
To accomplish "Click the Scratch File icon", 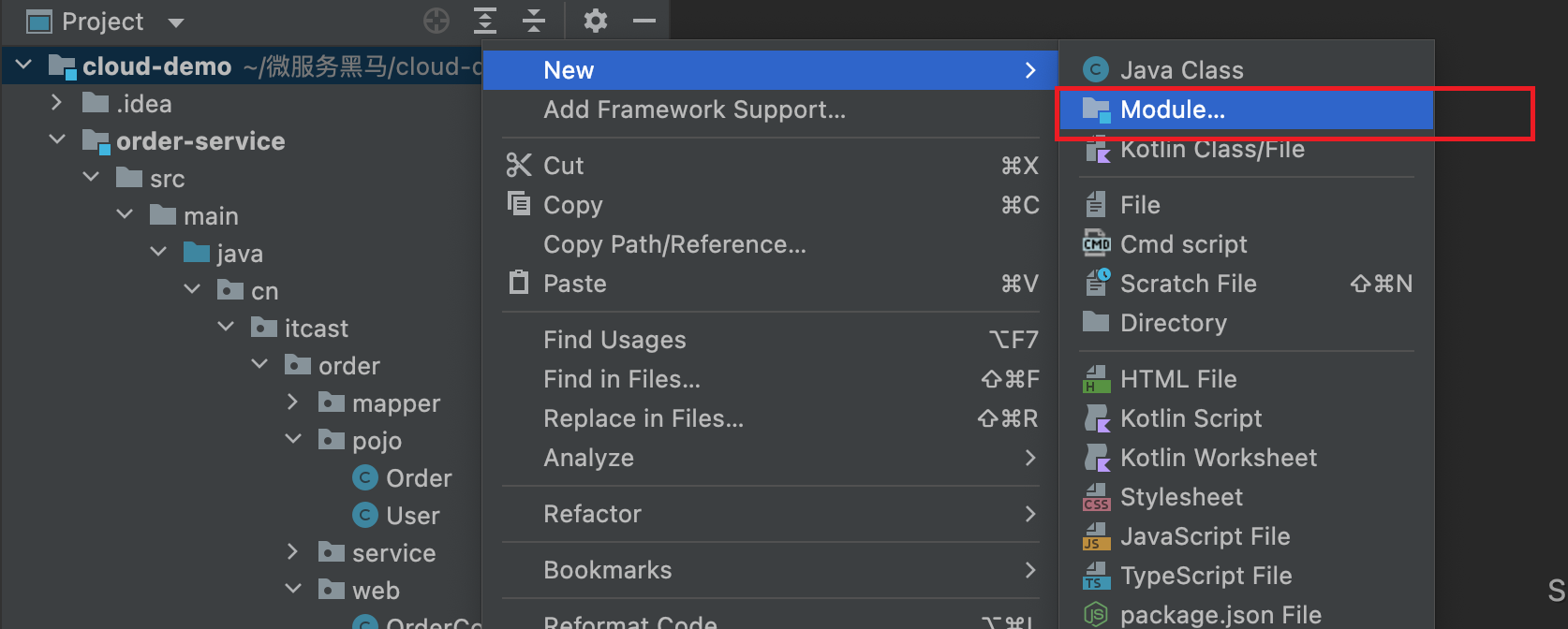I will (1096, 284).
